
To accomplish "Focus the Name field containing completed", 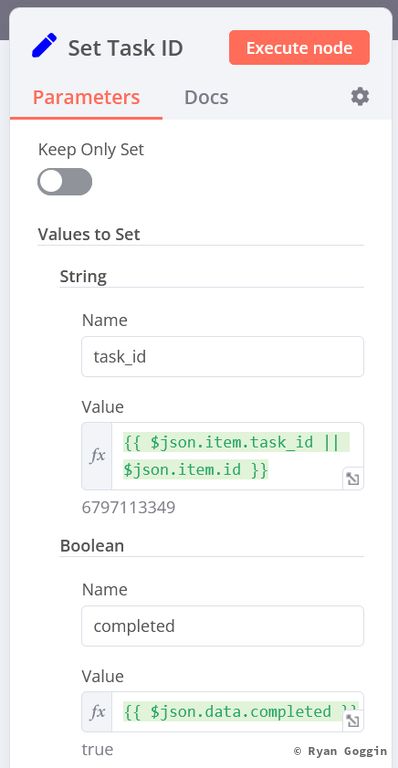I will (x=223, y=626).
